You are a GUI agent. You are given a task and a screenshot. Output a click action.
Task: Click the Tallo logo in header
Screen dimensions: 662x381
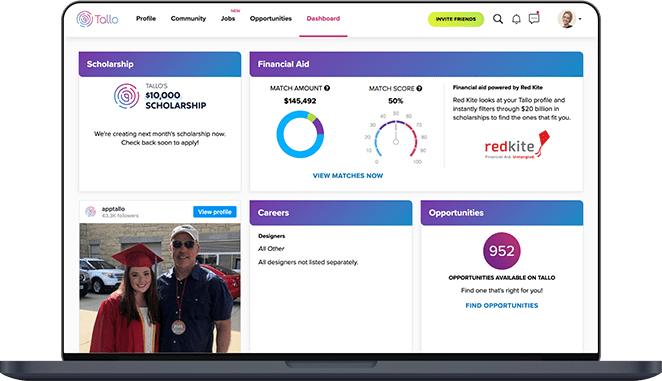[98, 19]
